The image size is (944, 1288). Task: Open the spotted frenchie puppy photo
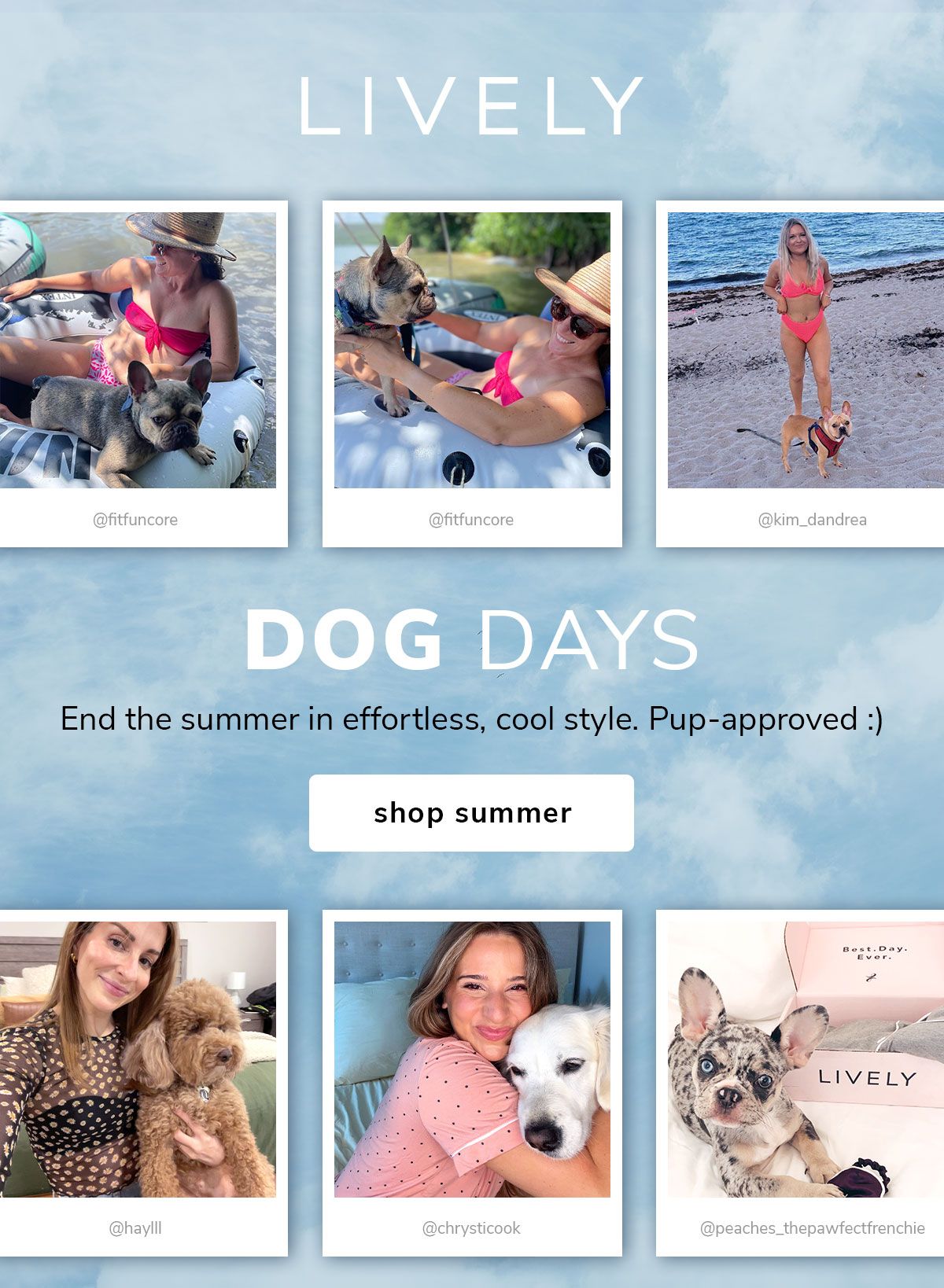(806, 1059)
